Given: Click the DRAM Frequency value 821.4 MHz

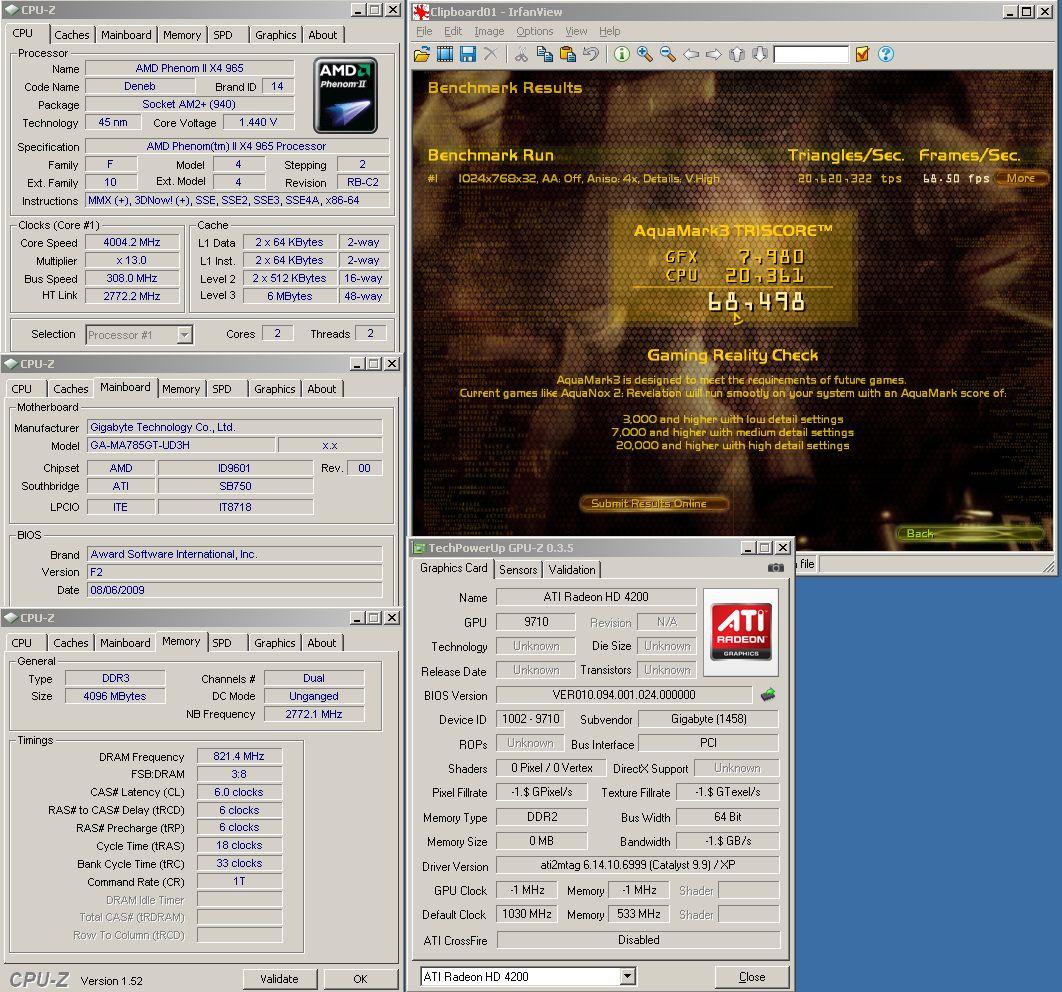Looking at the screenshot, I should (x=239, y=756).
